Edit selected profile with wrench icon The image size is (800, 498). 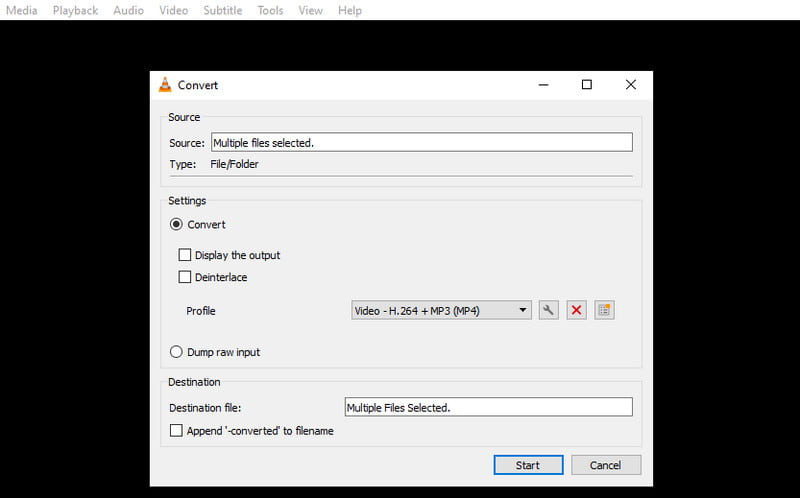coord(548,310)
